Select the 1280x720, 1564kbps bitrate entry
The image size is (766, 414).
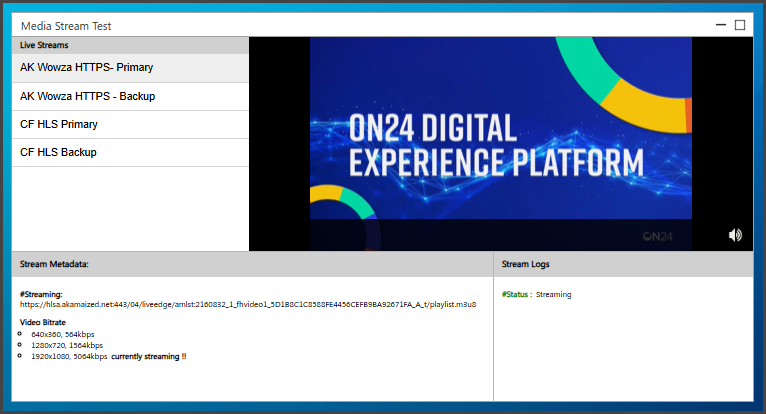pos(67,345)
